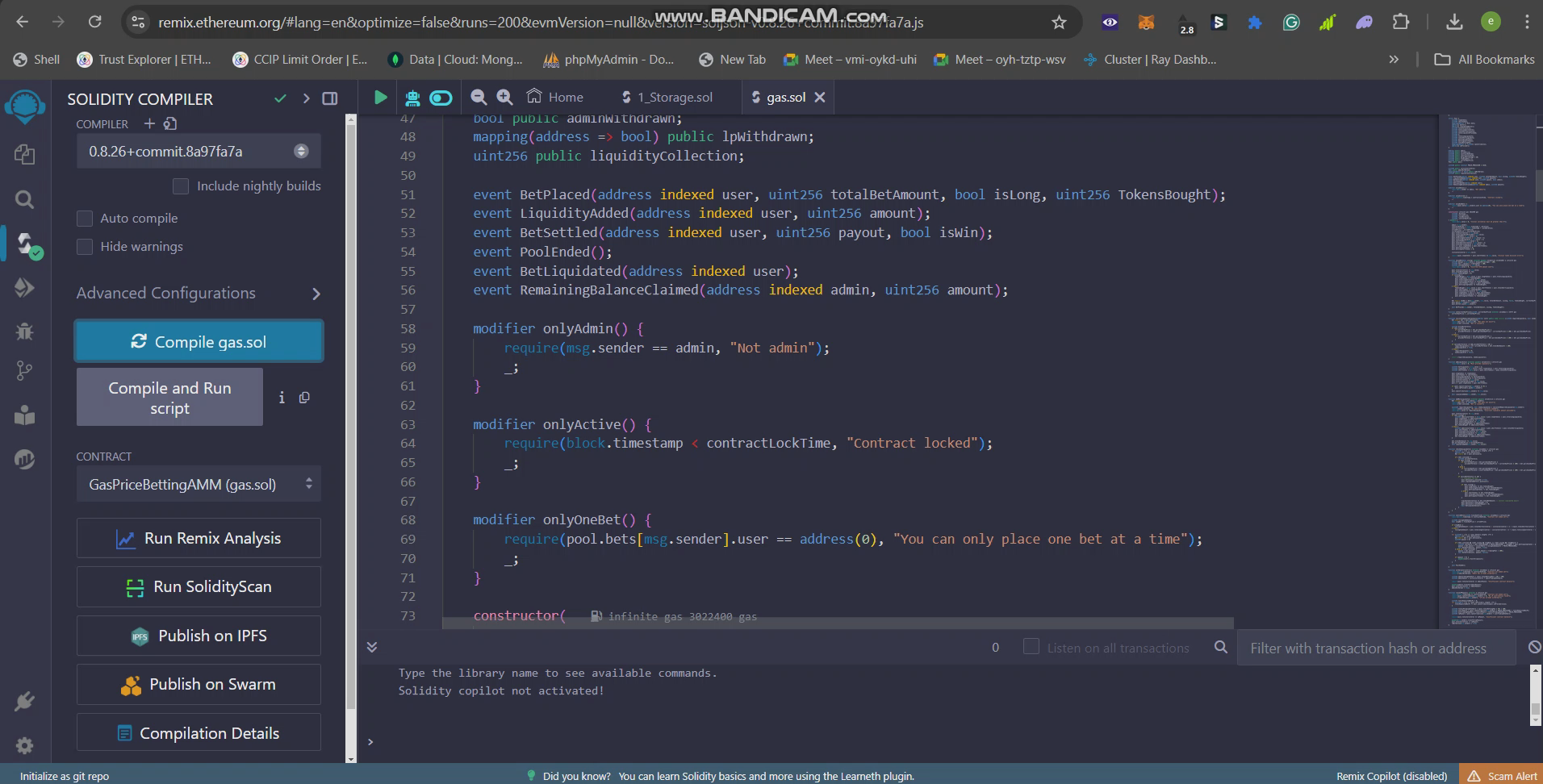The width and height of the screenshot is (1543, 784).
Task: Check Listen on all transactions
Action: click(x=1031, y=647)
